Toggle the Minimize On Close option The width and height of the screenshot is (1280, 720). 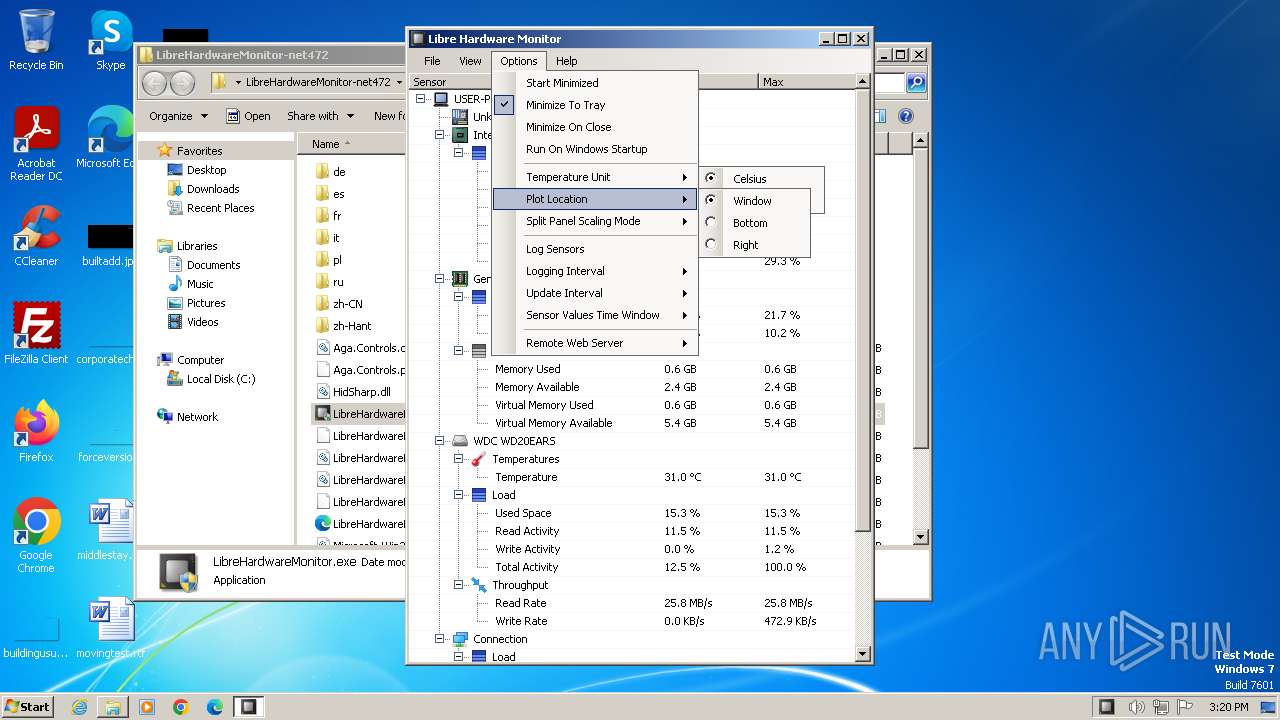pos(594,127)
